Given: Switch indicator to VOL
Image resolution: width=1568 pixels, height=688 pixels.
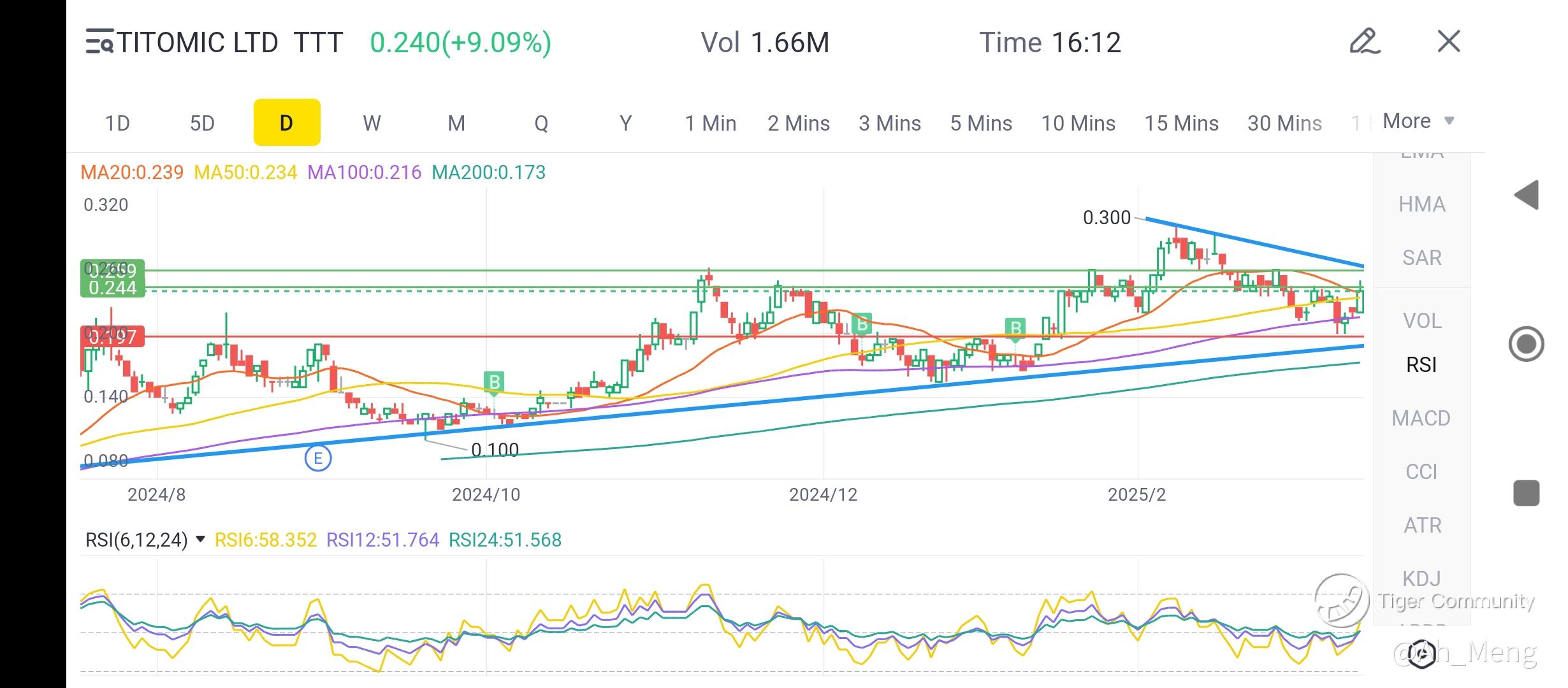Looking at the screenshot, I should (x=1422, y=321).
